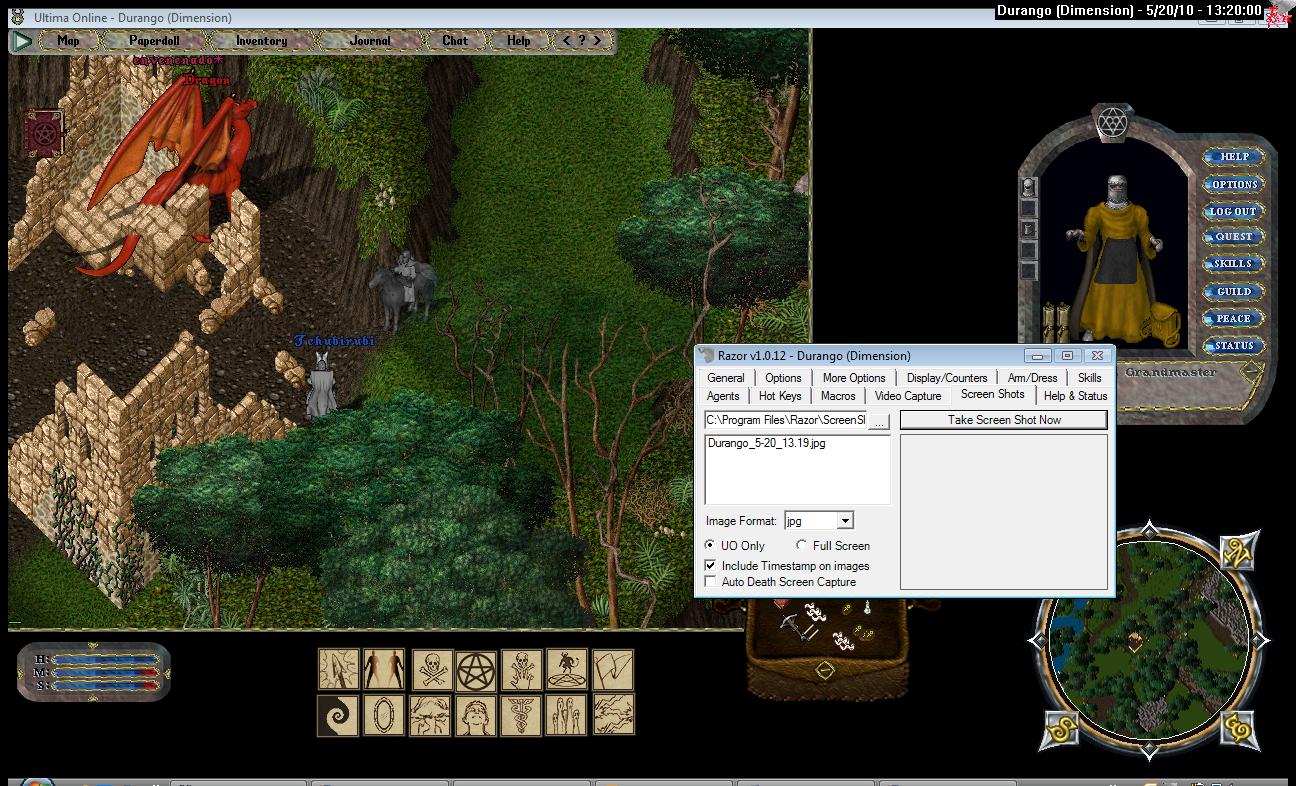Open the red pentagram spellbook icon
Image resolution: width=1296 pixels, height=786 pixels.
point(44,133)
